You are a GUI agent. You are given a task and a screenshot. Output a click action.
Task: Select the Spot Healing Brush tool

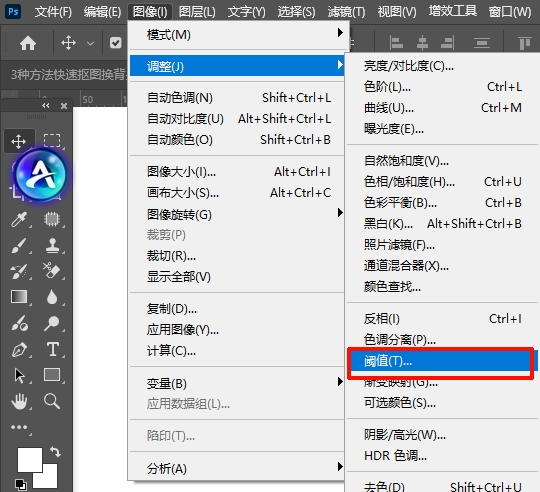52,219
